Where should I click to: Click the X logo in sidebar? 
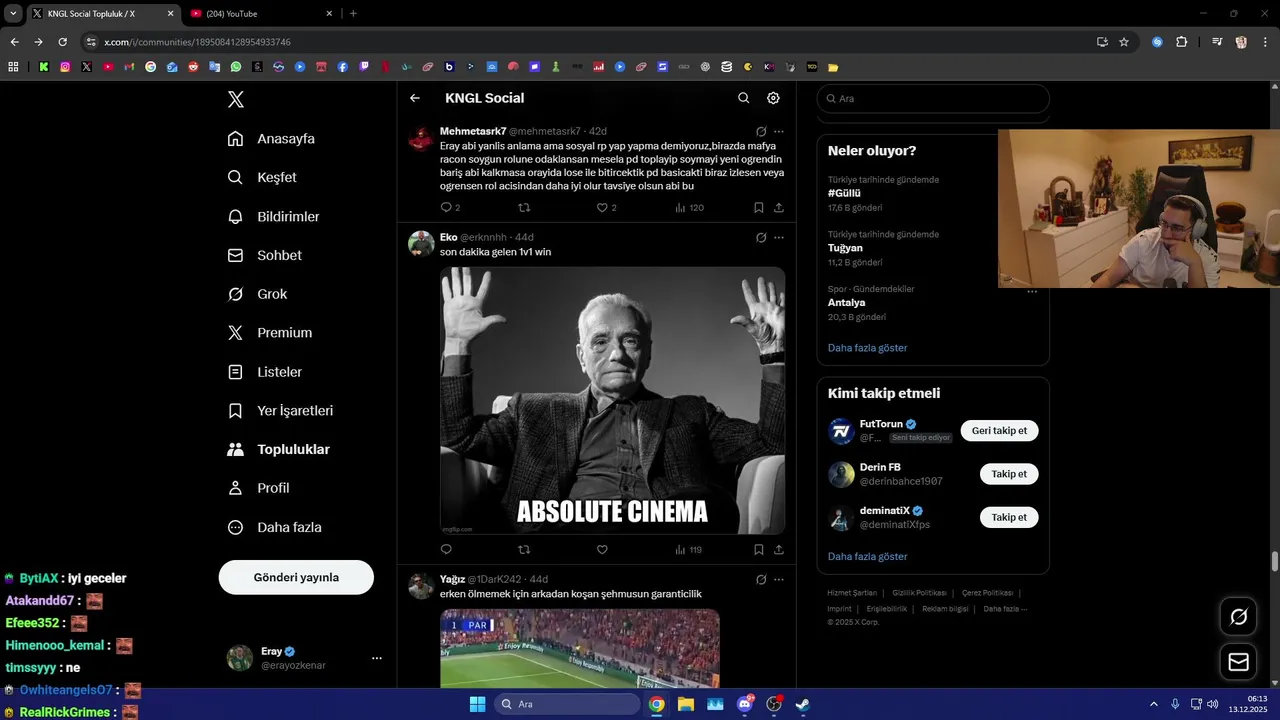click(235, 99)
